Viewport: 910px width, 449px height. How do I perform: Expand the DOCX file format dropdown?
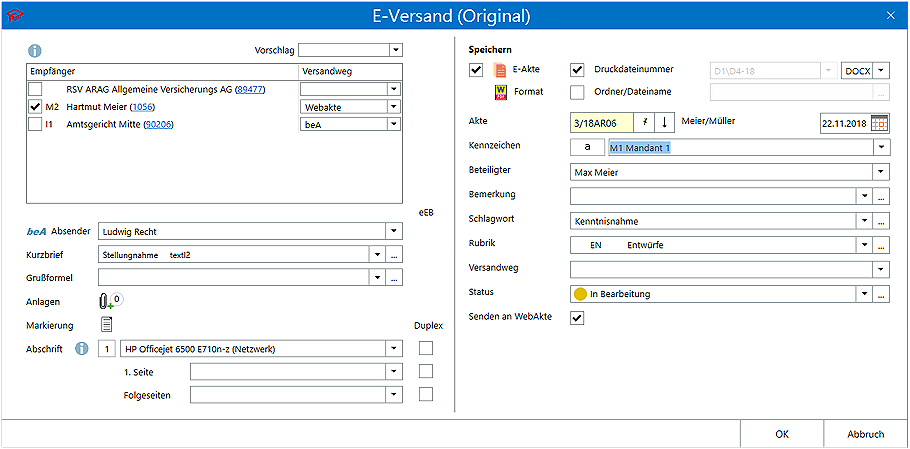coord(880,70)
